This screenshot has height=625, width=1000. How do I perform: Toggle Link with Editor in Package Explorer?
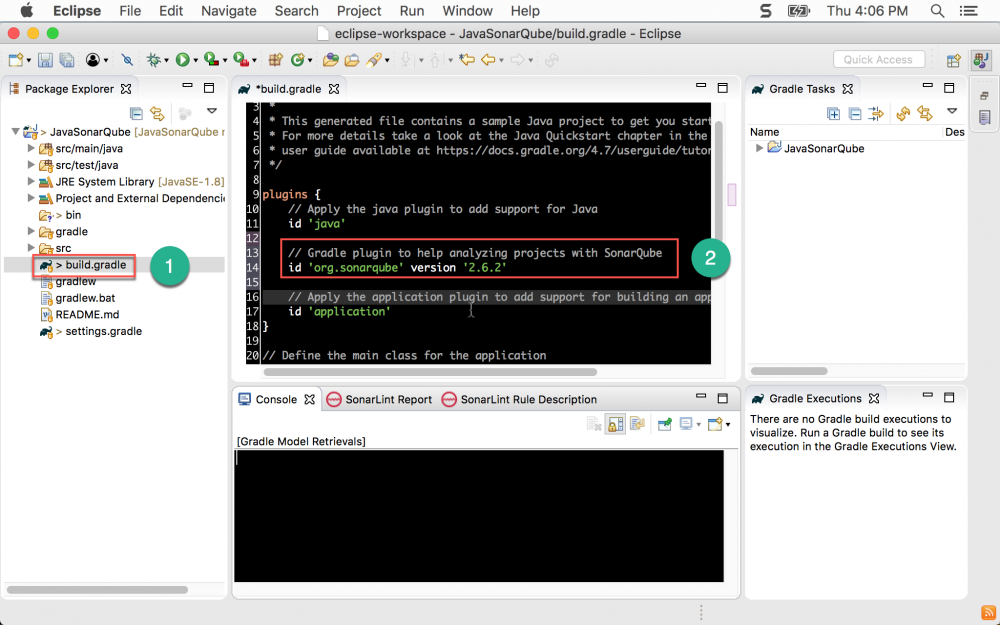point(157,114)
